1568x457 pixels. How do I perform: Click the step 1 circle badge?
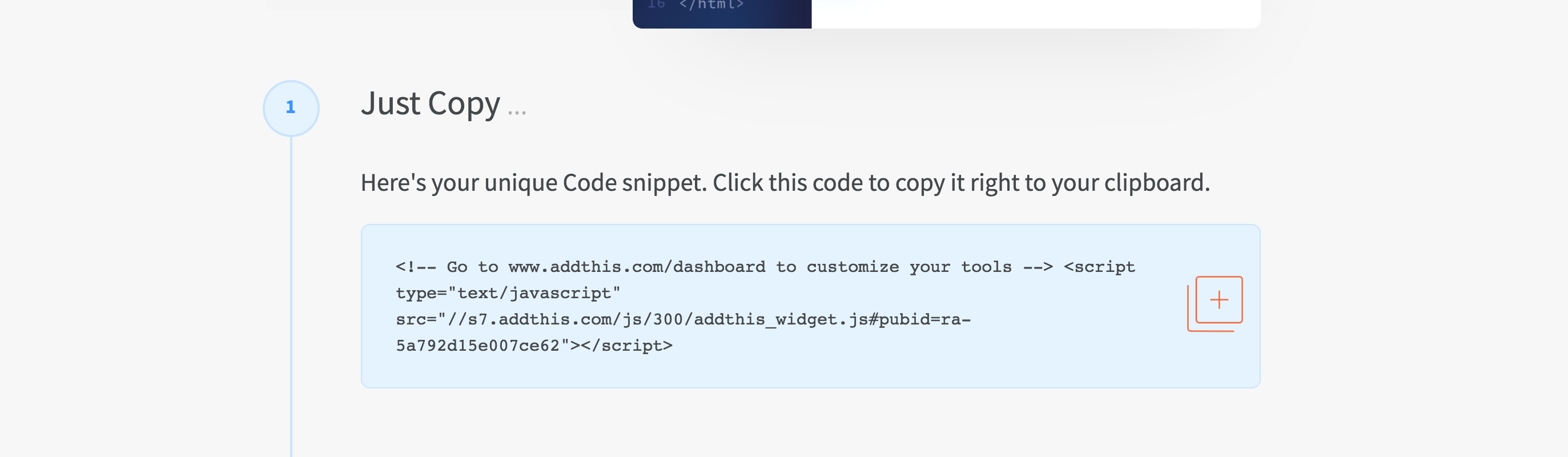290,108
